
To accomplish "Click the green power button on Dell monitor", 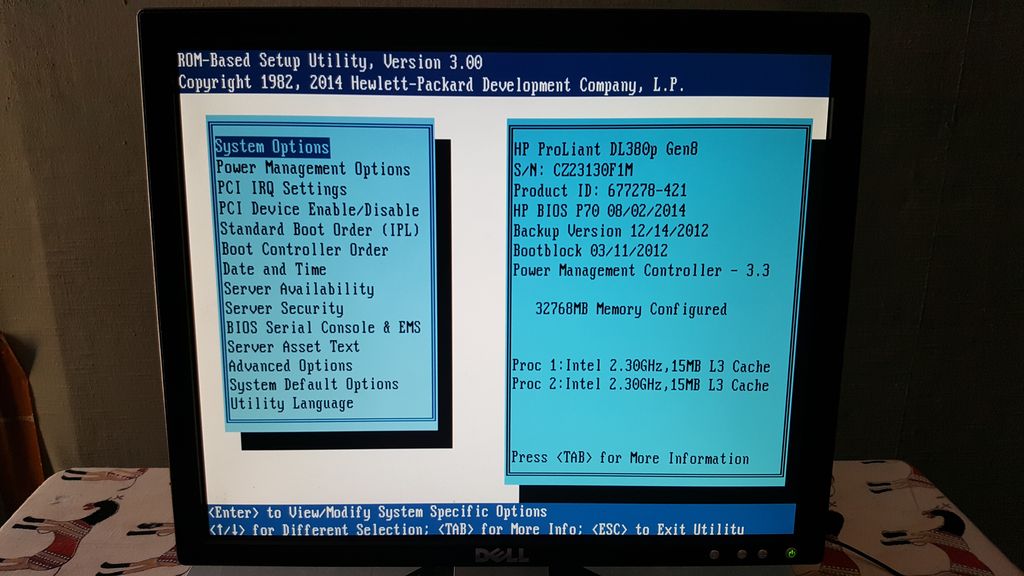I will [791, 554].
